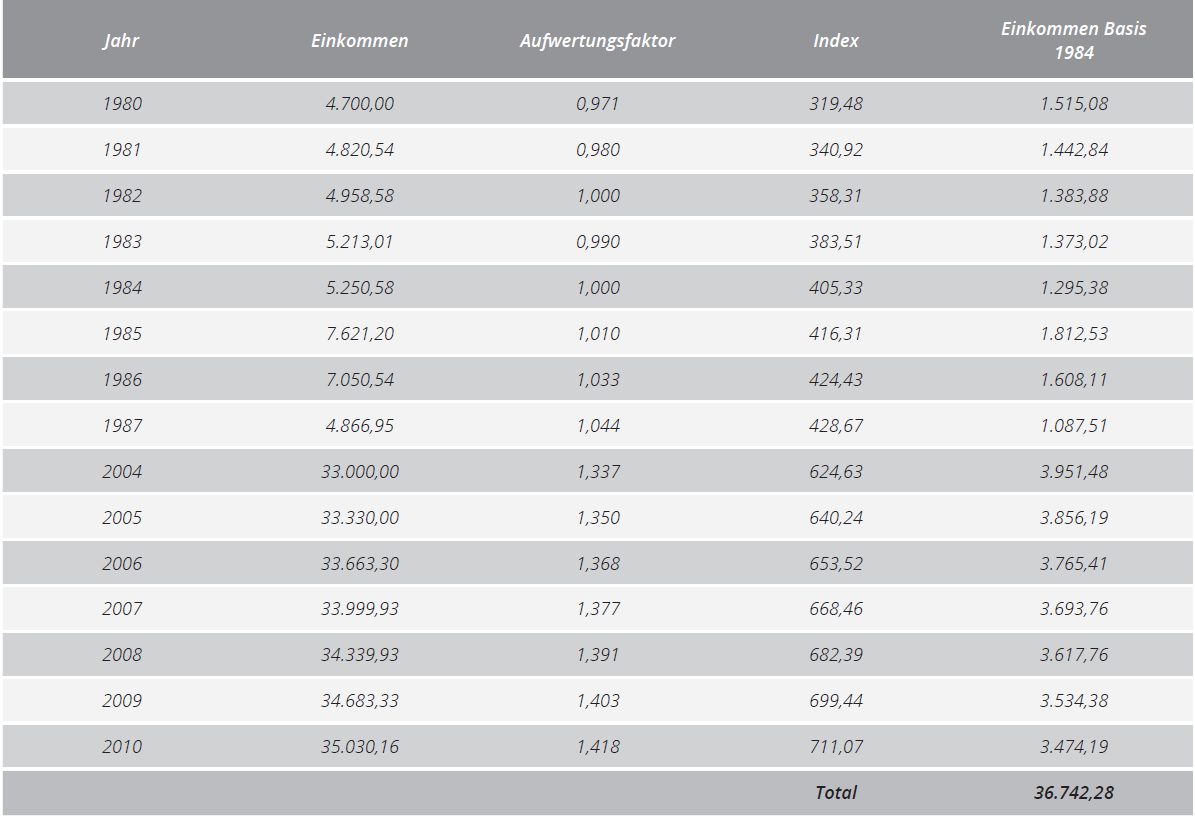1195x817 pixels.
Task: Select income value 5.250,58
Action: coord(360,287)
